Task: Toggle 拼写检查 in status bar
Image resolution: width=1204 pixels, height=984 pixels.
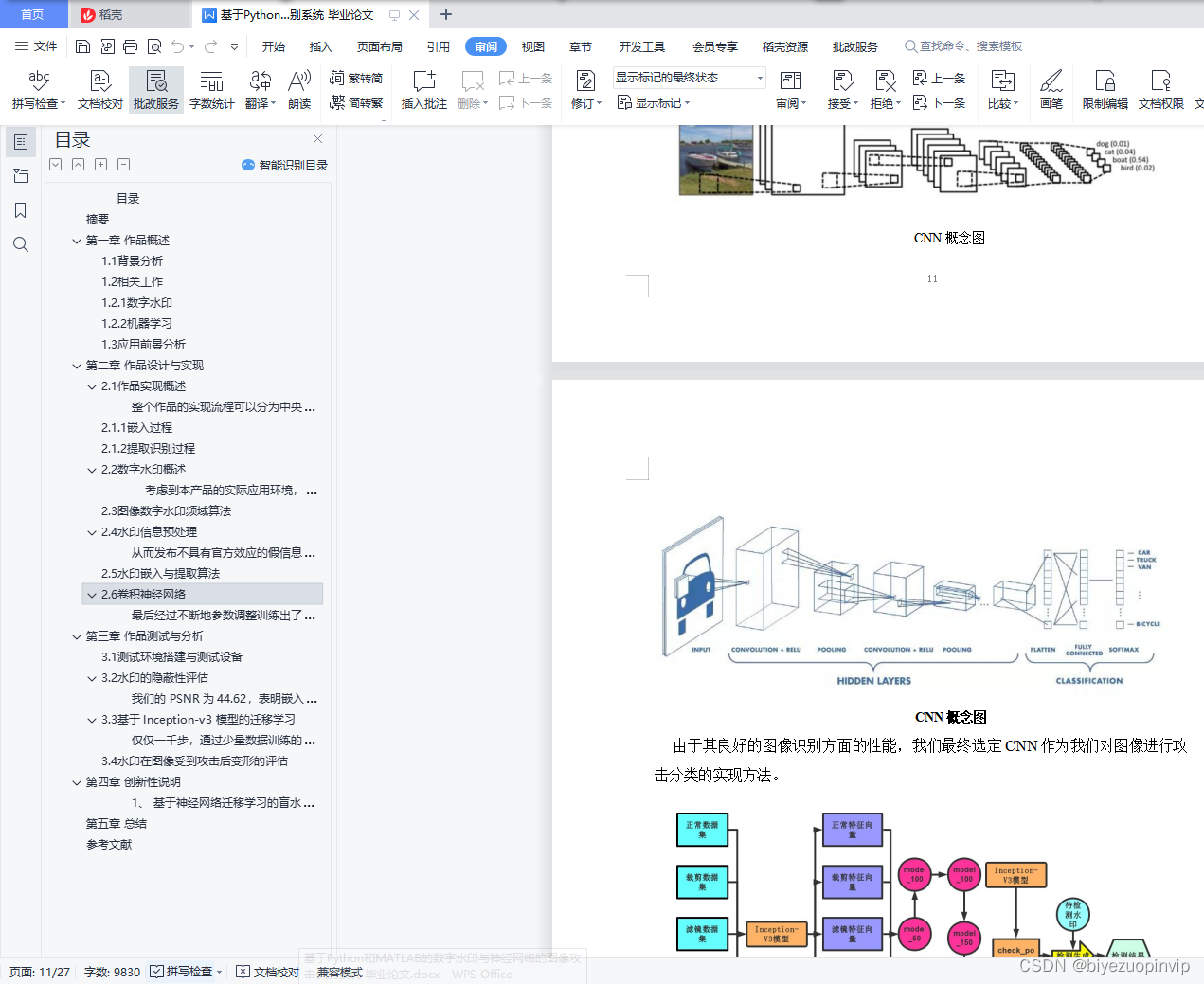Action: click(187, 972)
